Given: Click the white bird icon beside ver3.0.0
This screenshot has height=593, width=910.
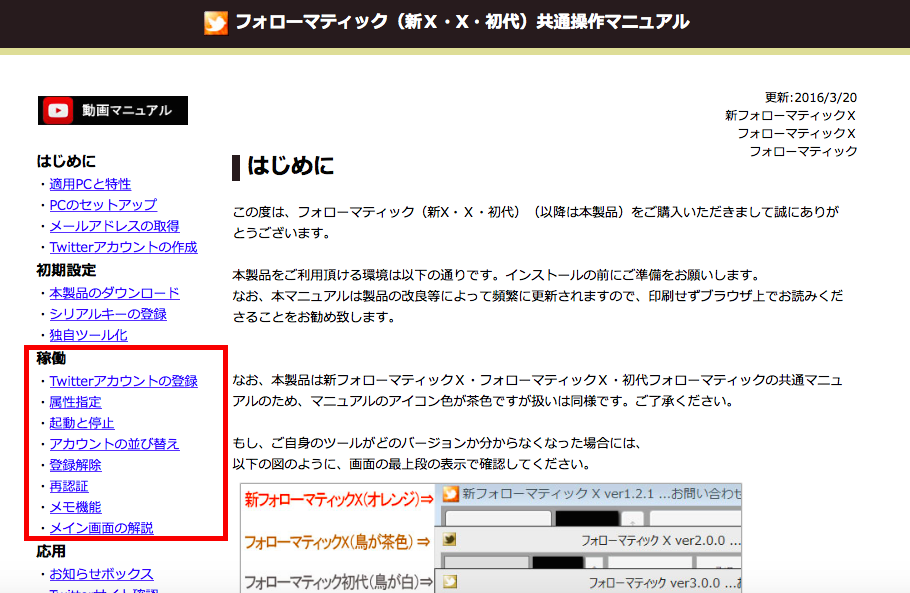Looking at the screenshot, I should [450, 581].
